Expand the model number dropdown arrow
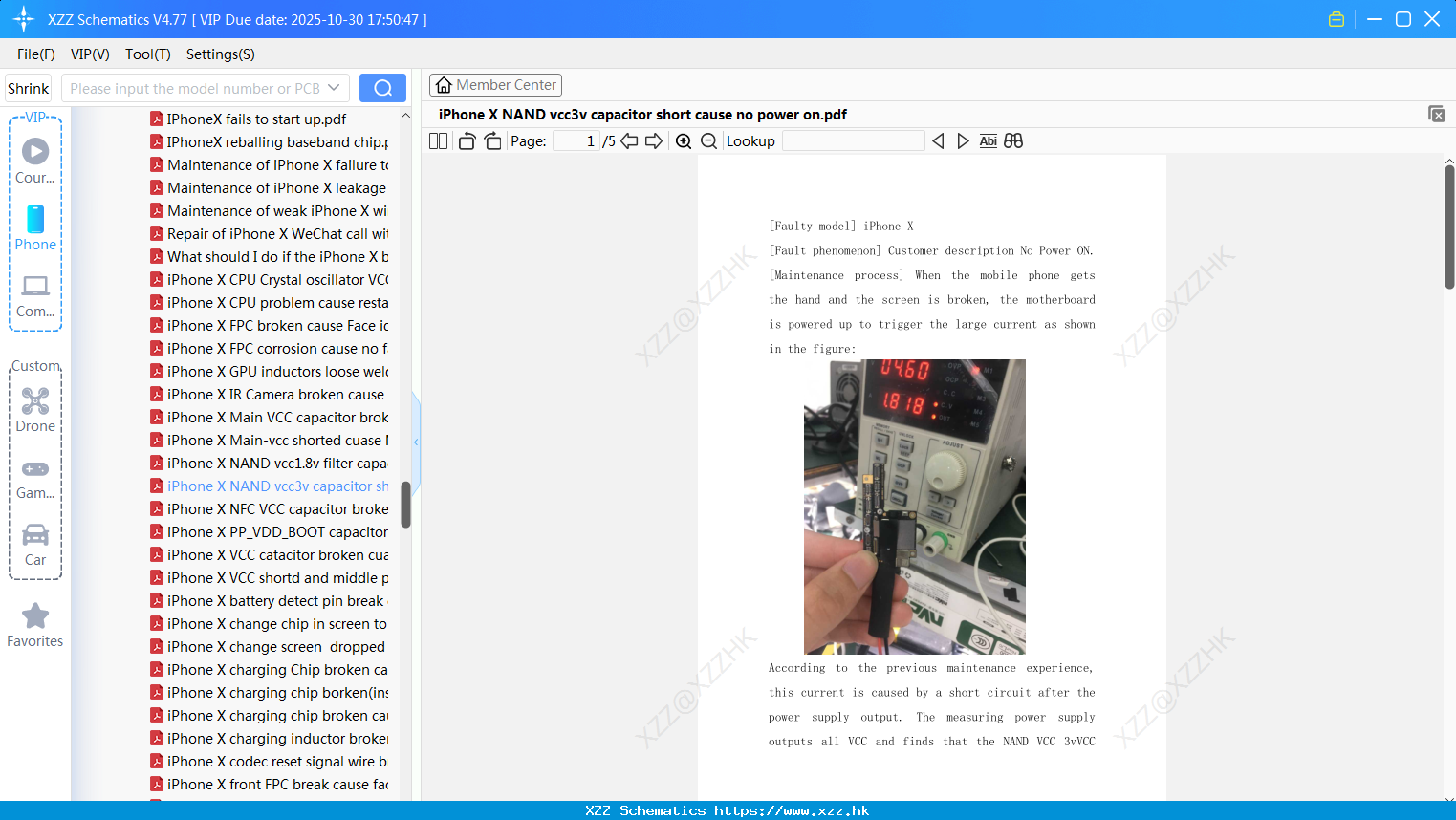Screen dimensions: 1456x820 [x=334, y=88]
